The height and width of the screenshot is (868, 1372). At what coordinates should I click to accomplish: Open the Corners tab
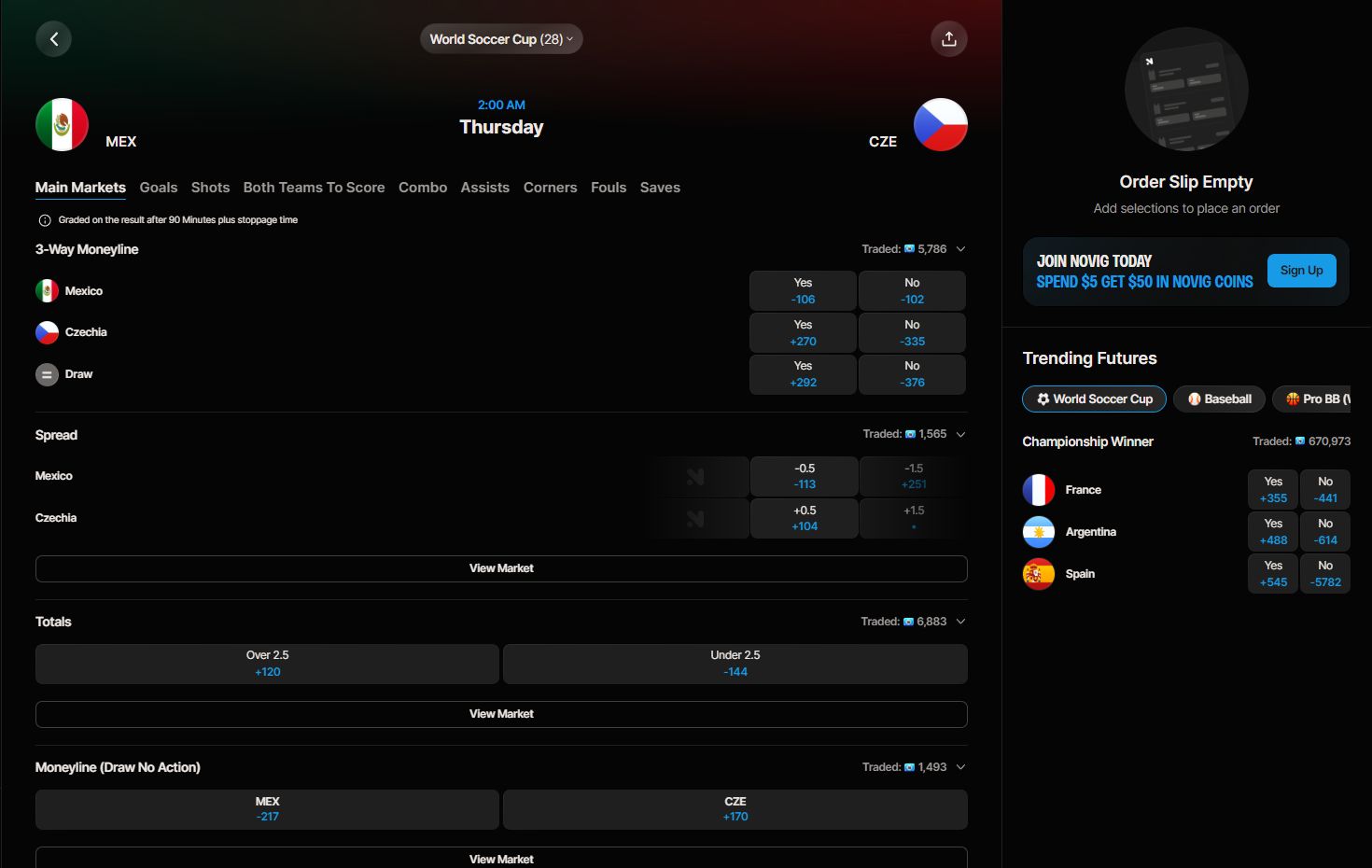pos(550,188)
